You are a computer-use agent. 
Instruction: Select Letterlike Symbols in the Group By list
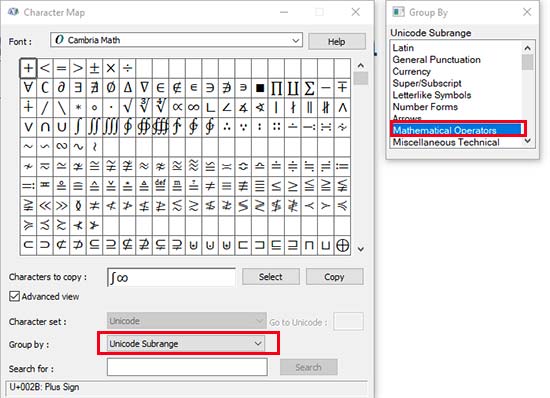pyautogui.click(x=432, y=95)
